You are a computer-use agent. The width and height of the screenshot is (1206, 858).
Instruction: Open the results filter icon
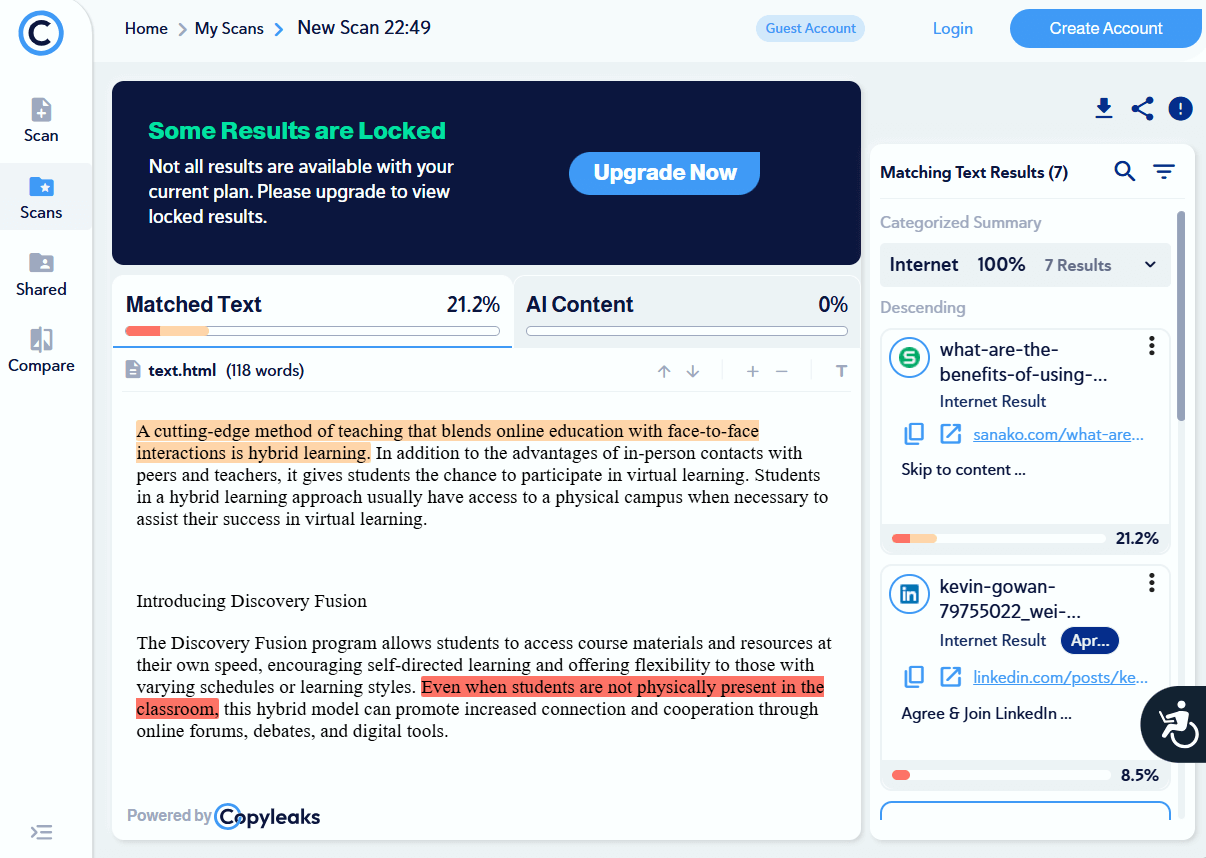pyautogui.click(x=1163, y=172)
